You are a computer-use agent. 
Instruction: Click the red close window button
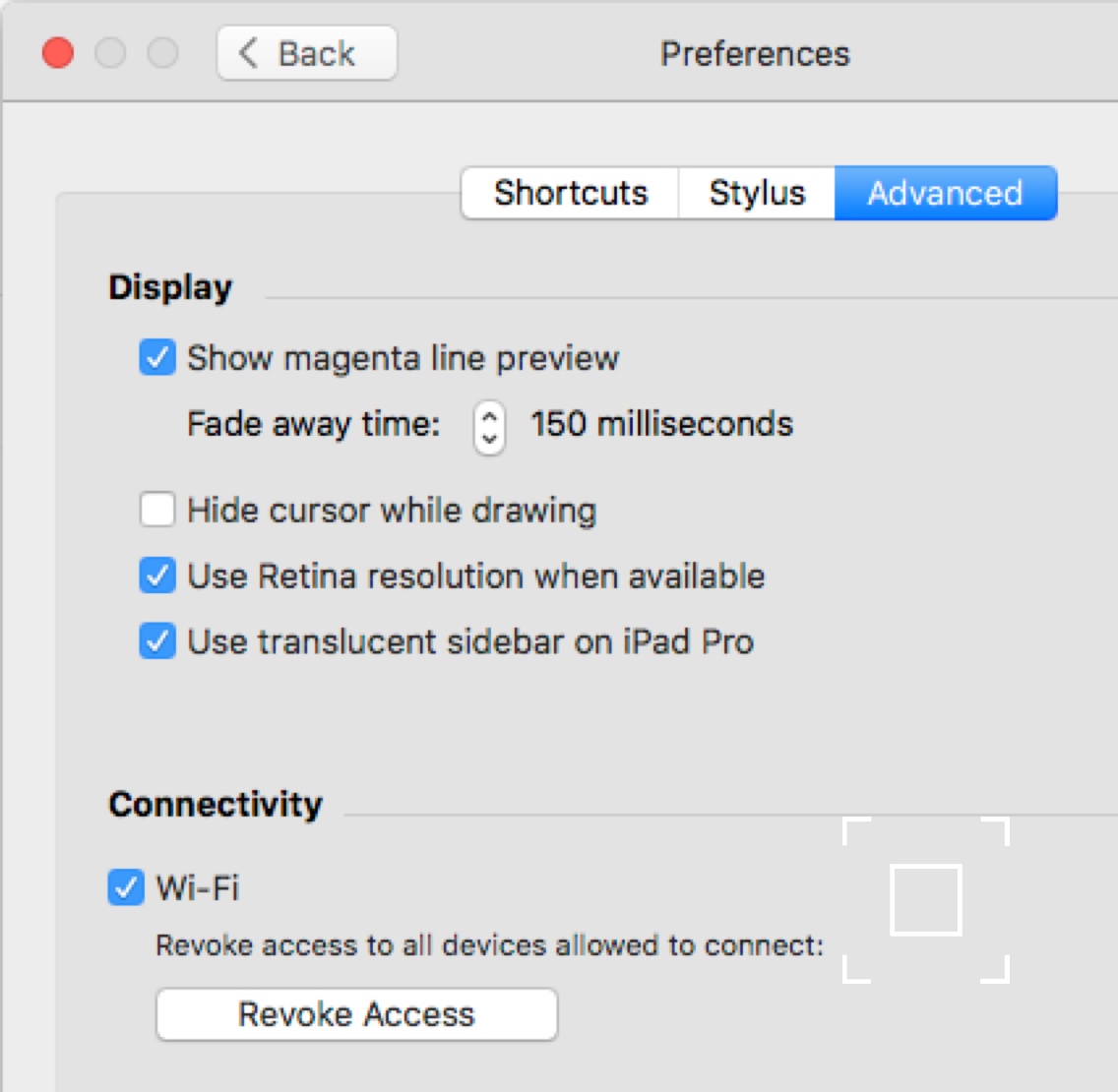(57, 53)
